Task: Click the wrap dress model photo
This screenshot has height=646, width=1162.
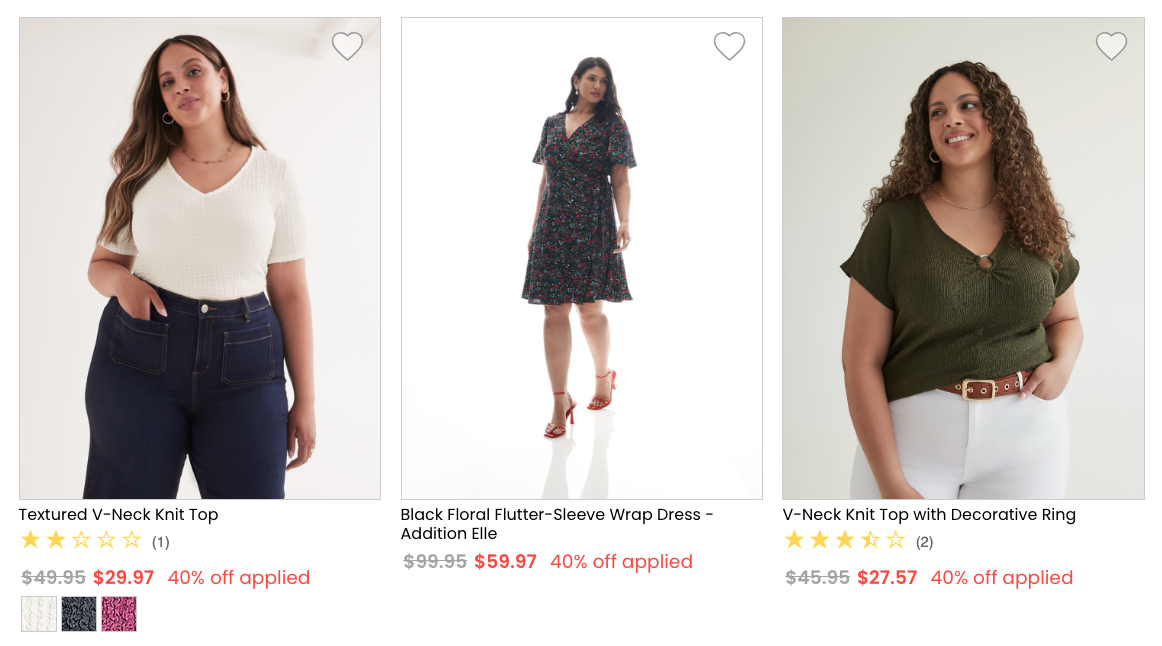Action: [x=581, y=257]
